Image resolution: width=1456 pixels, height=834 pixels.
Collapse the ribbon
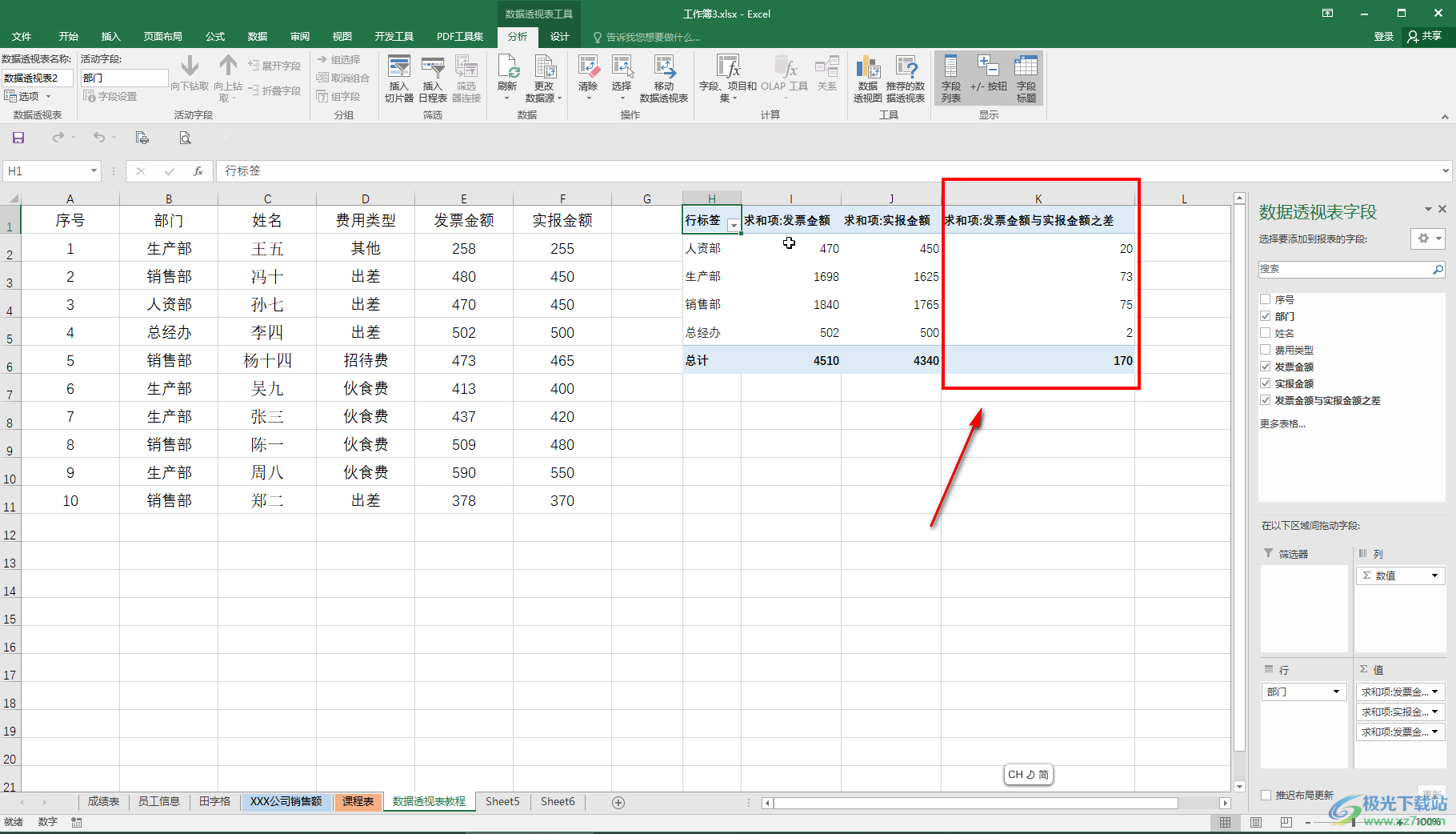pyautogui.click(x=1445, y=117)
